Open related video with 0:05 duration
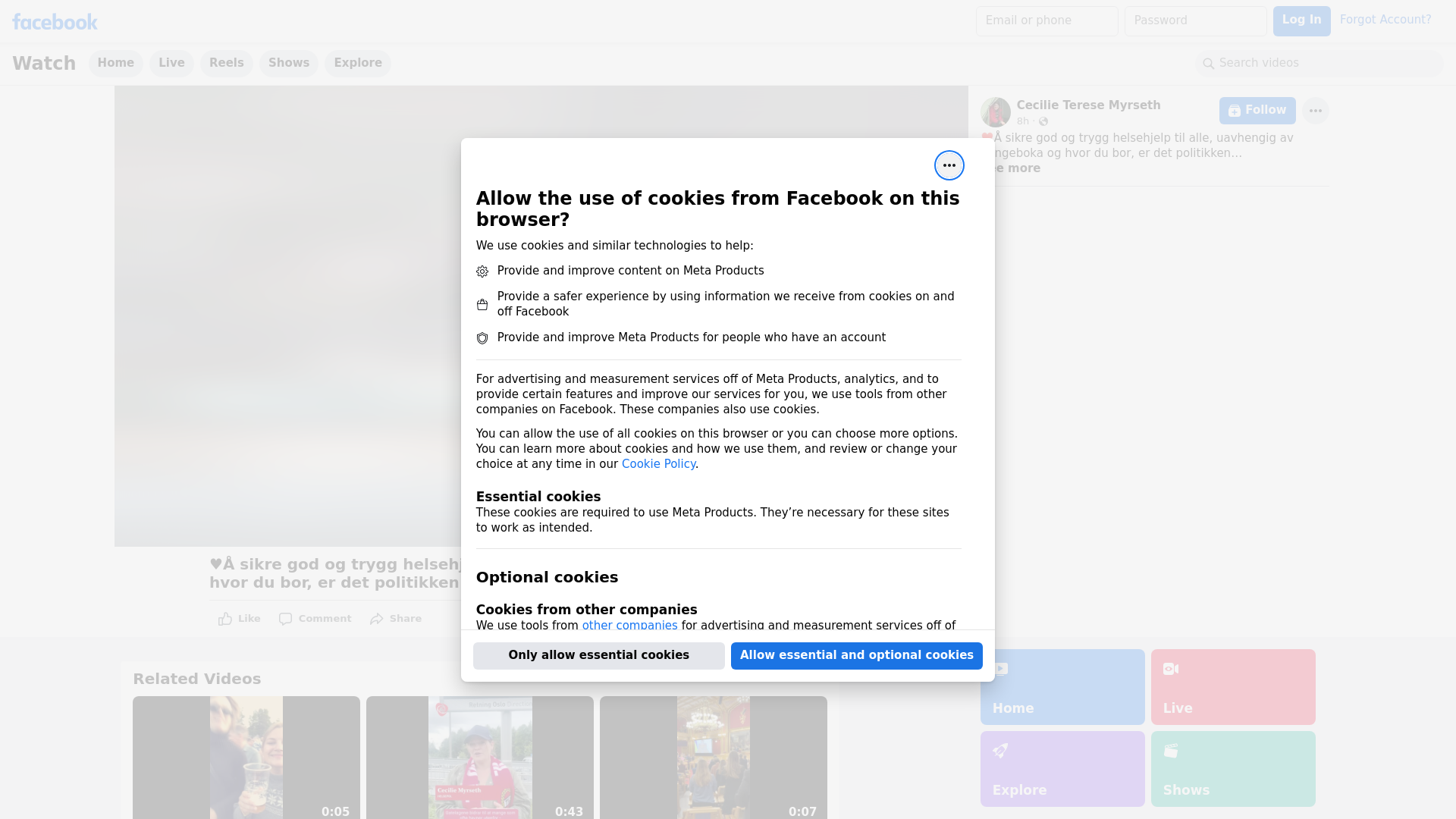Viewport: 1456px width, 819px height. click(x=246, y=758)
